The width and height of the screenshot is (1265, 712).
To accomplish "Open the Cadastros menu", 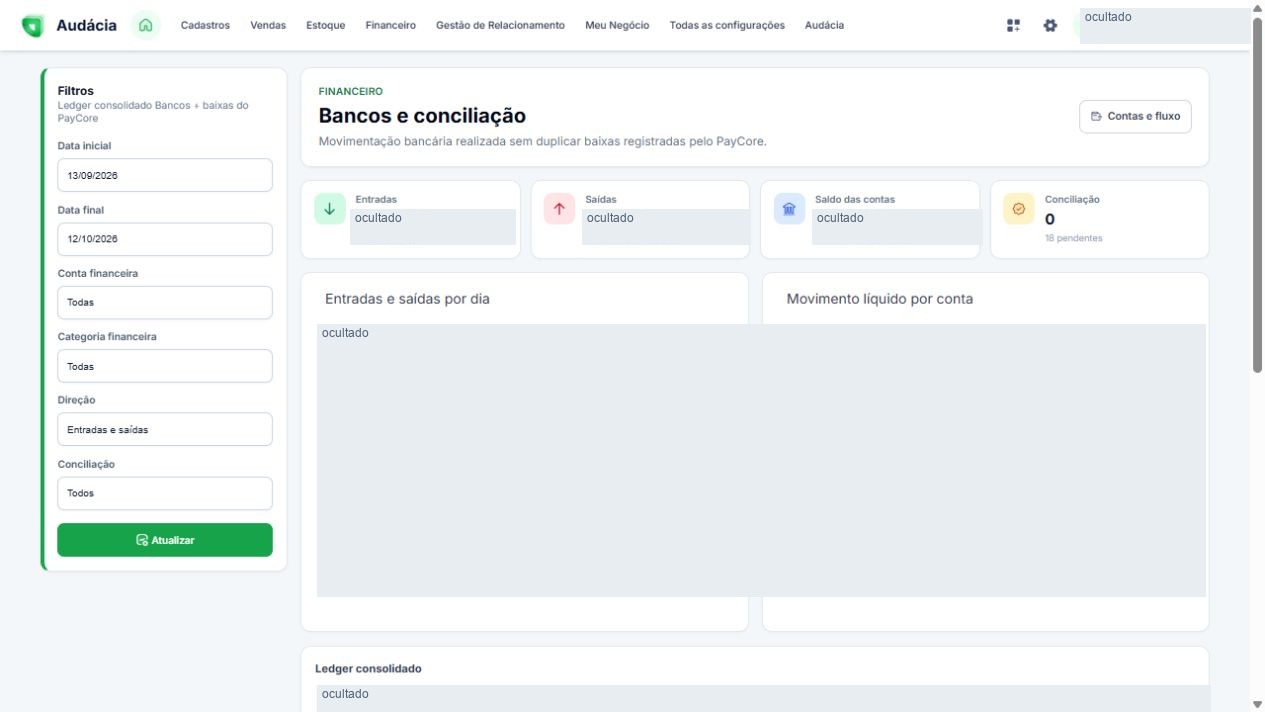I will 205,25.
